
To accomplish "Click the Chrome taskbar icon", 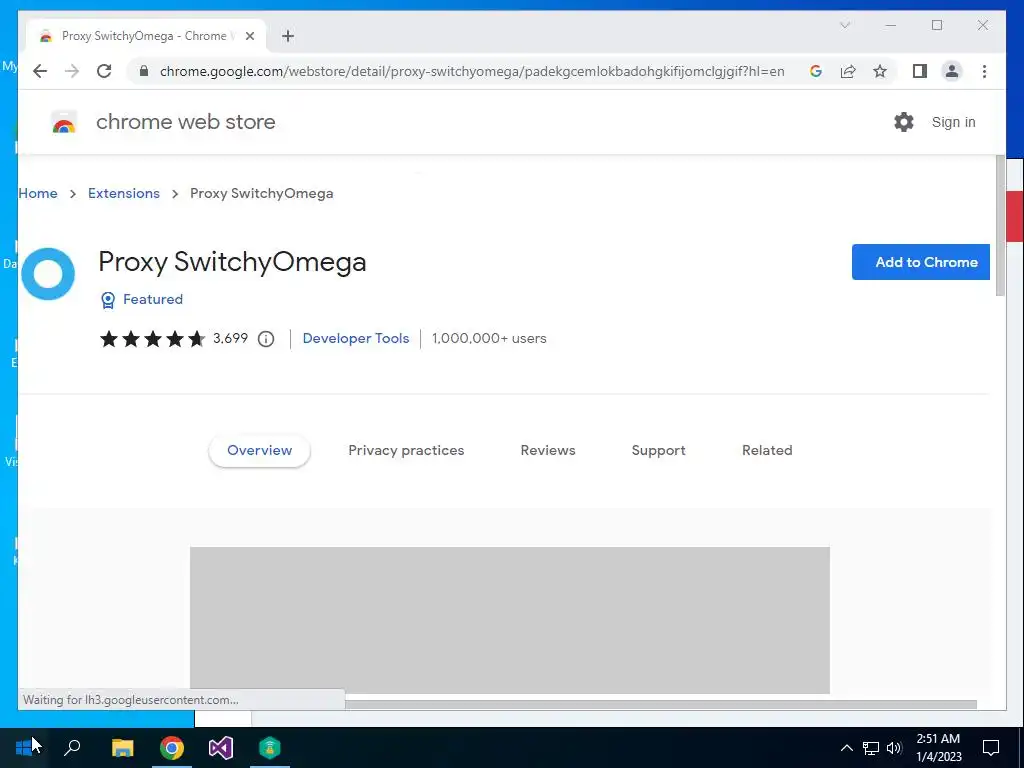I will pyautogui.click(x=172, y=747).
